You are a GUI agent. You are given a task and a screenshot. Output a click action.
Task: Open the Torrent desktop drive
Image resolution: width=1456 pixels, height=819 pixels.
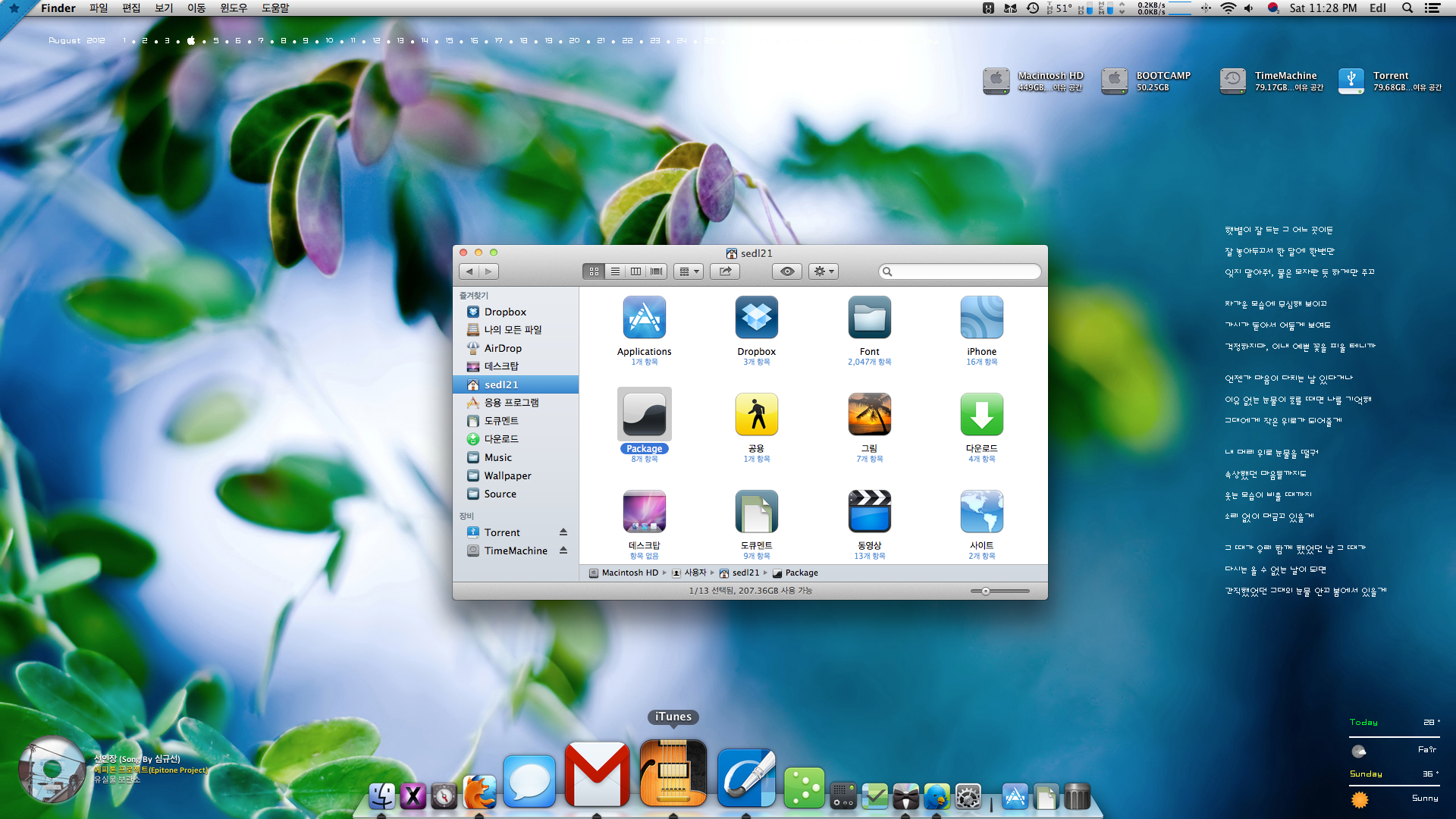(1351, 81)
